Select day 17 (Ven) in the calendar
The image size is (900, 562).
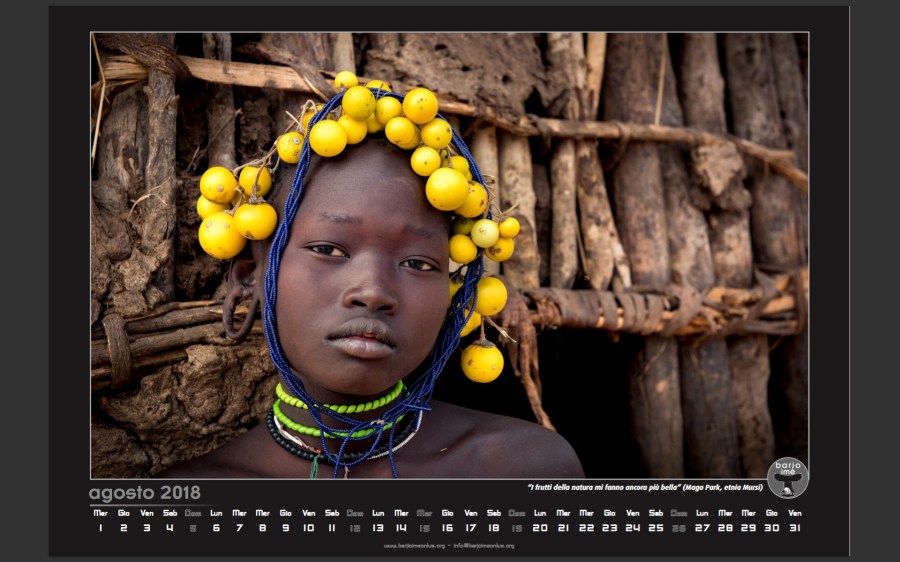point(470,527)
